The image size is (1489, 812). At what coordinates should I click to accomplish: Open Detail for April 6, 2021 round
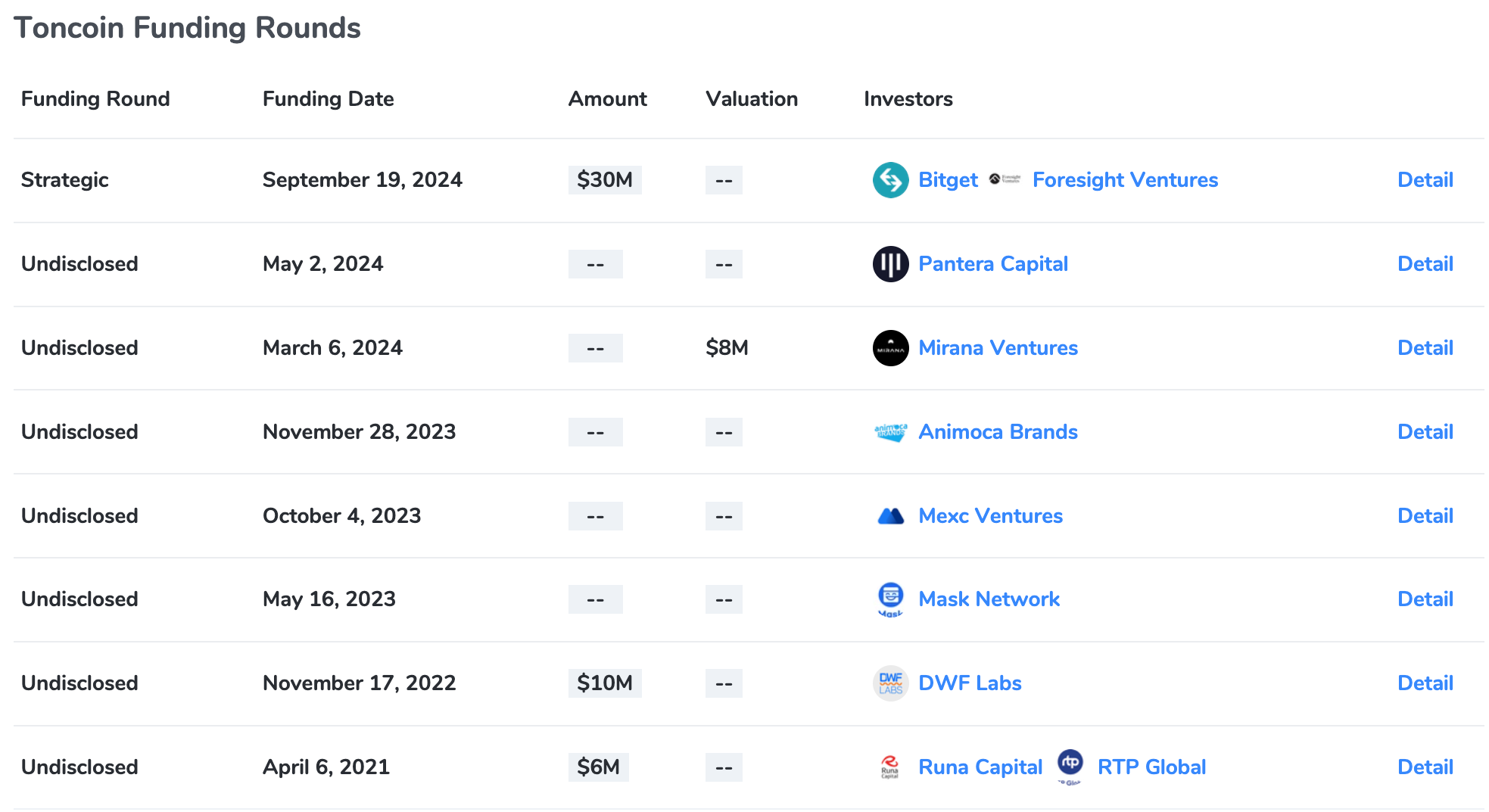(x=1425, y=767)
